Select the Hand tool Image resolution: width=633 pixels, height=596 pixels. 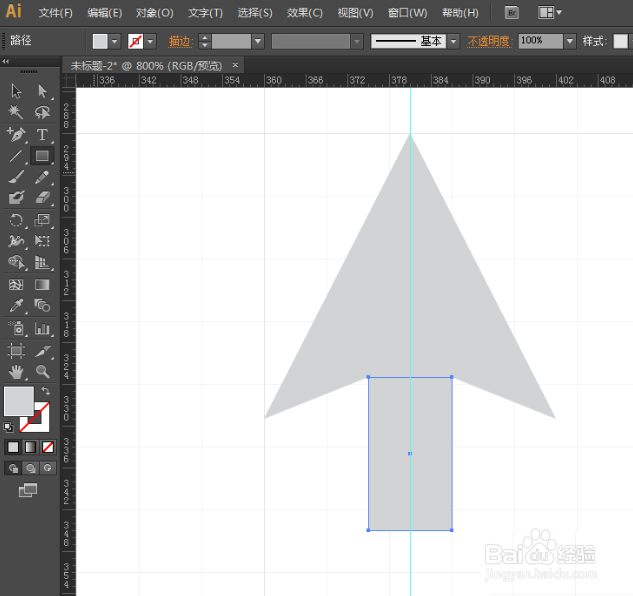[16, 371]
